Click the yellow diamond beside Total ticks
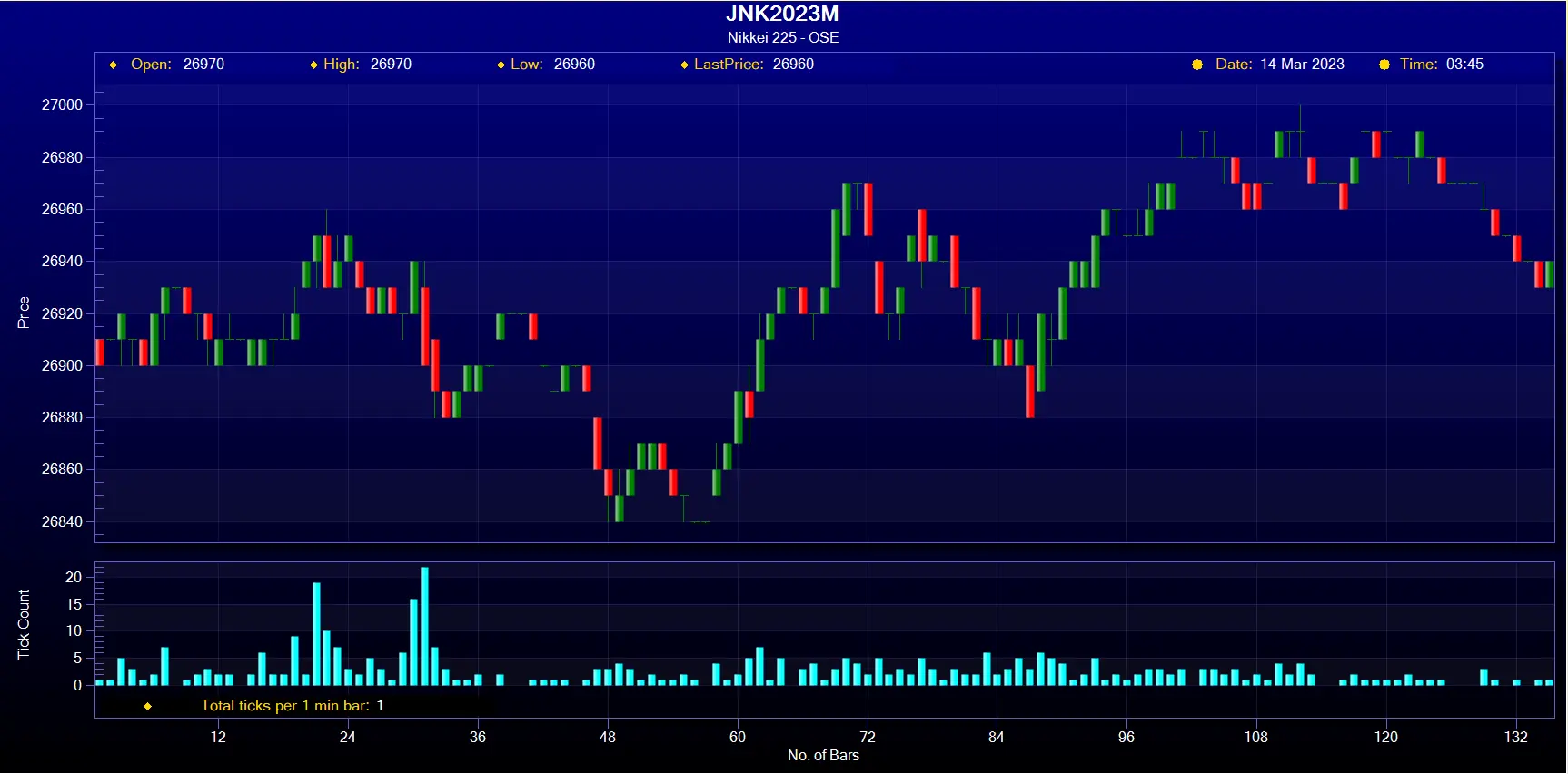The height and width of the screenshot is (774, 1568). point(147,706)
